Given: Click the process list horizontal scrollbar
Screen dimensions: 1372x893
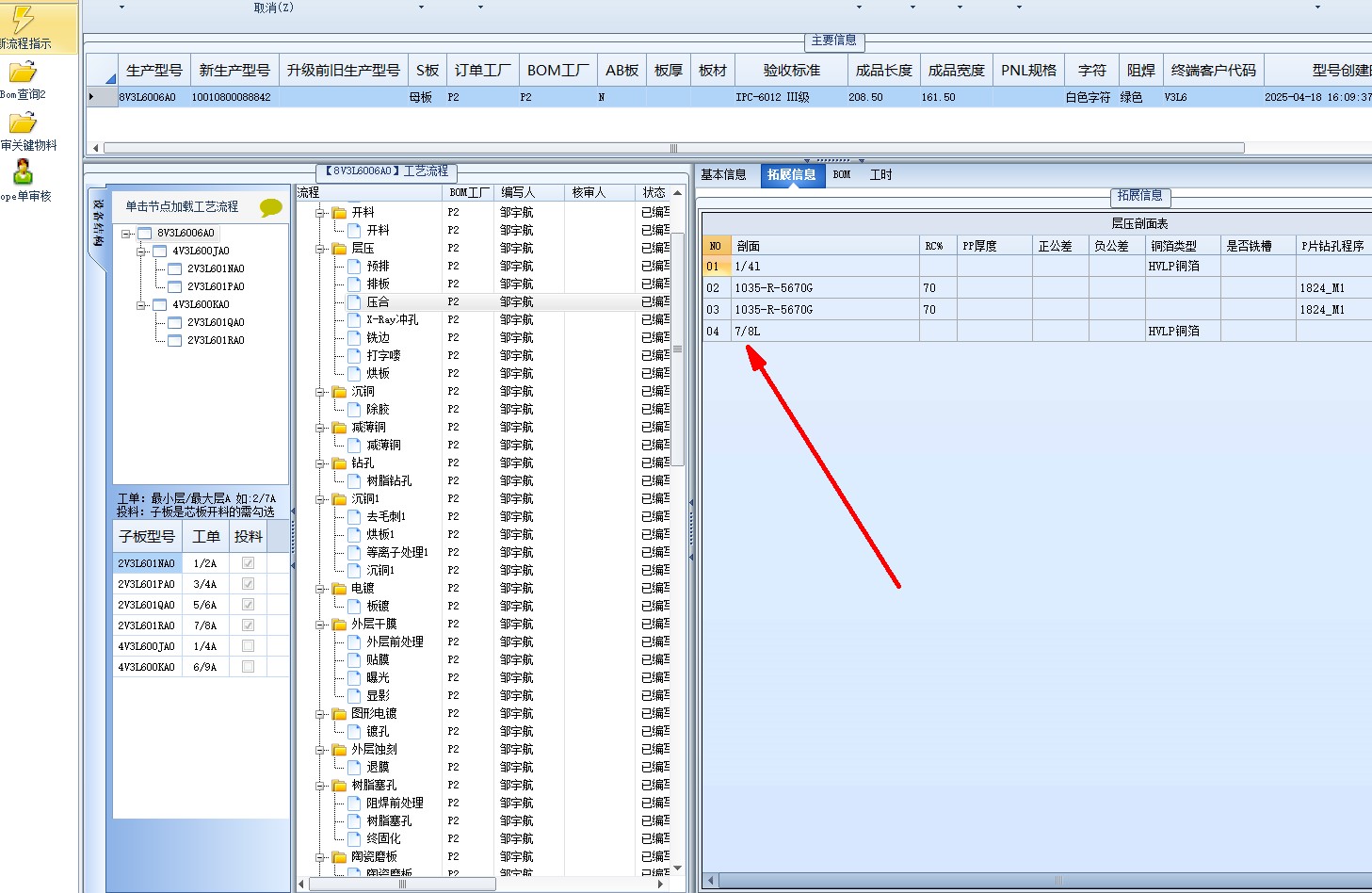Looking at the screenshot, I should (x=402, y=885).
